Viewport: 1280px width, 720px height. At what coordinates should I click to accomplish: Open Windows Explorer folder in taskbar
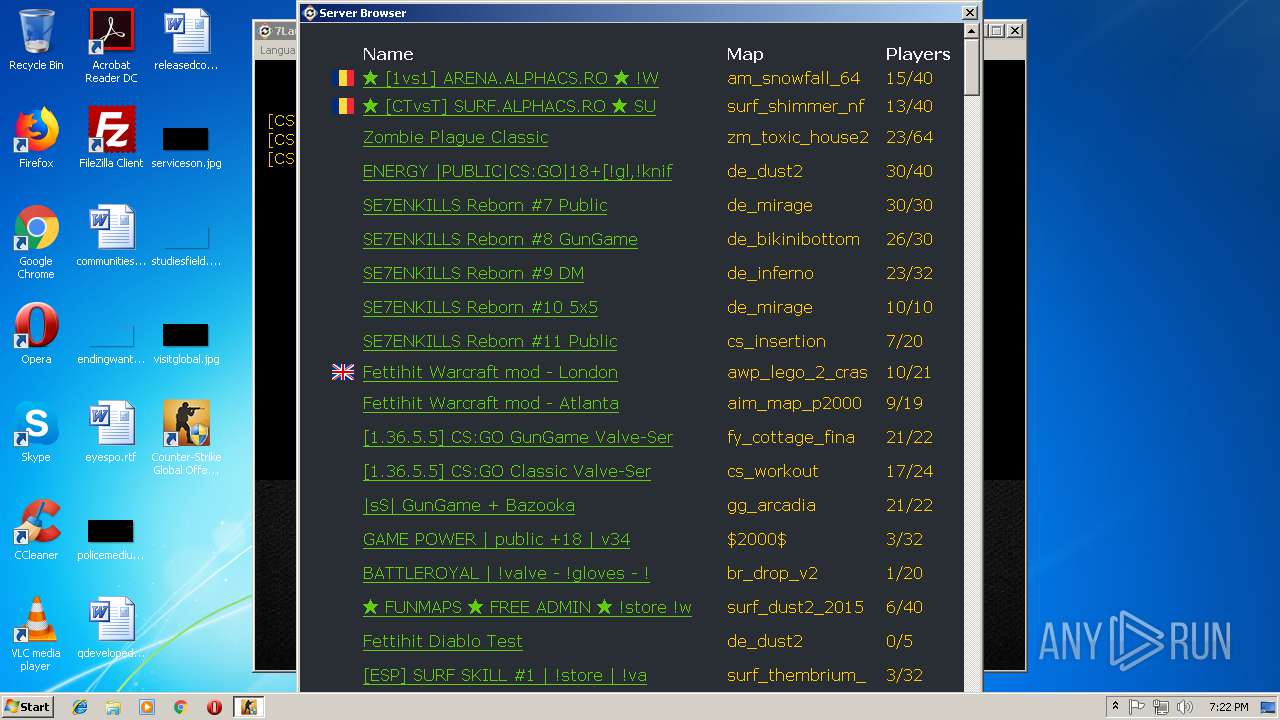113,707
